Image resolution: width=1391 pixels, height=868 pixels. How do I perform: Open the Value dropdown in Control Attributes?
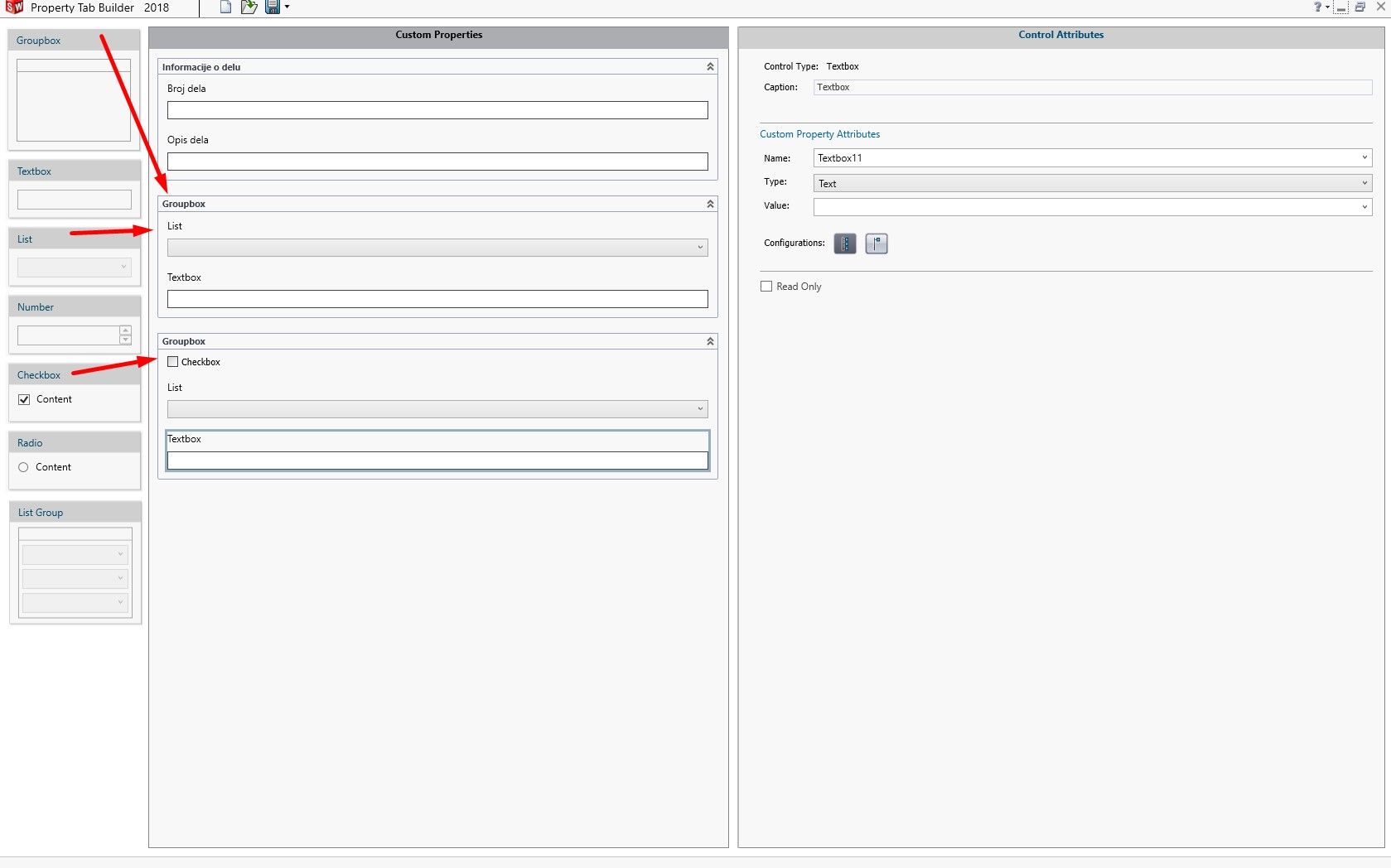(x=1364, y=207)
